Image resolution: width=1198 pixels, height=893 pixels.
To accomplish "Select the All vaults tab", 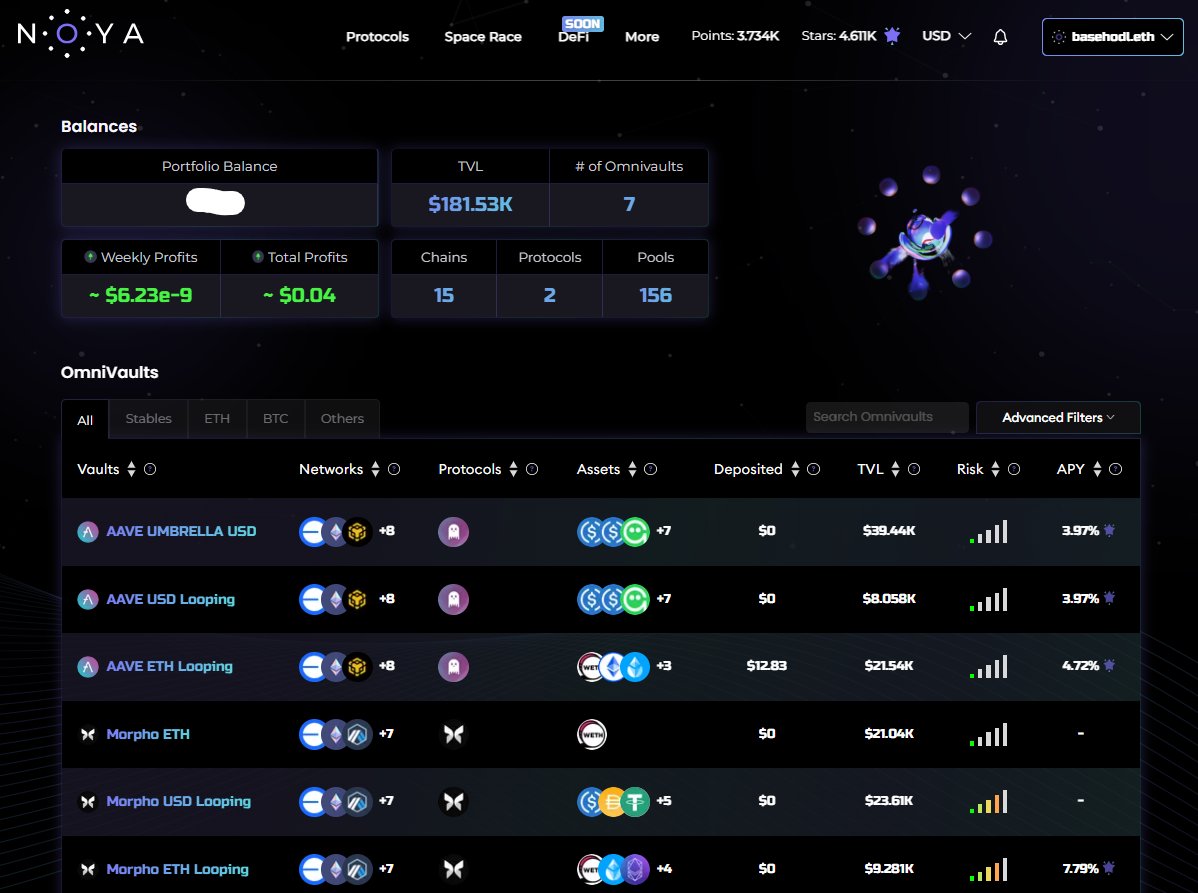I will point(85,419).
